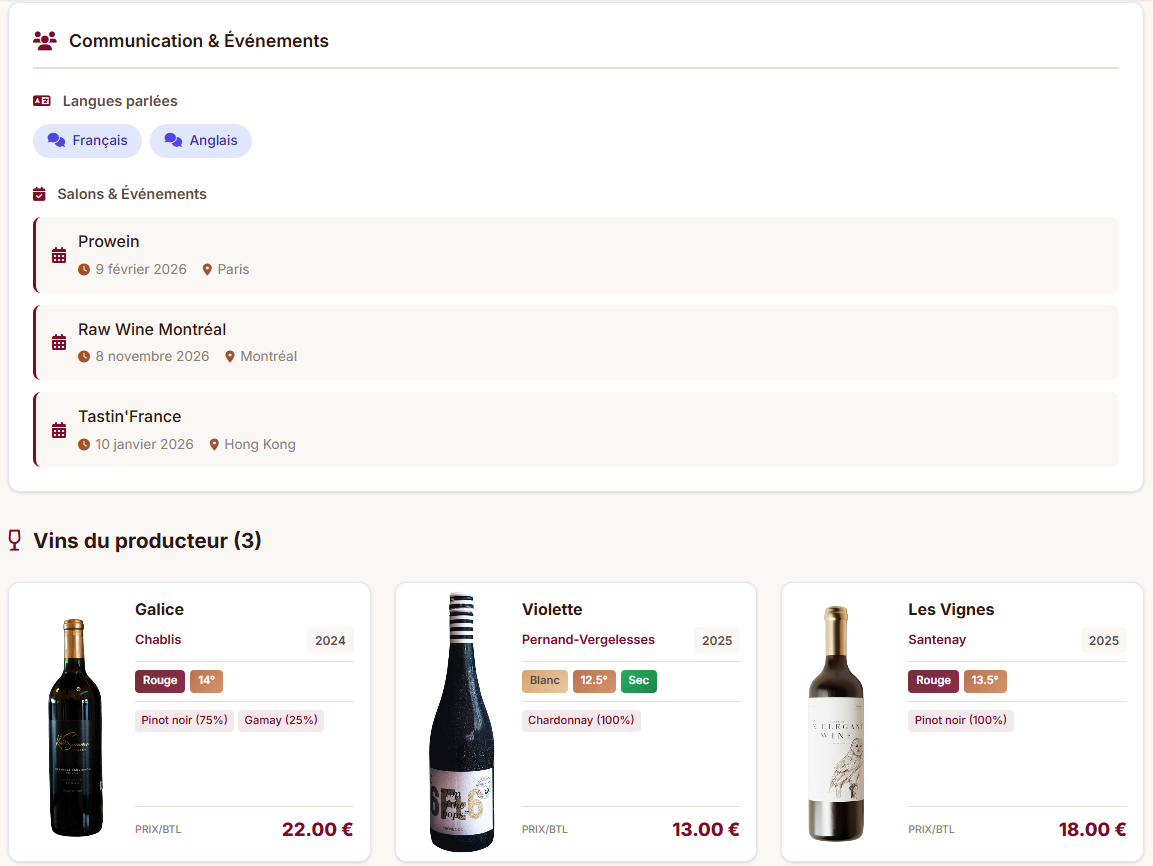This screenshot has width=1153, height=866.
Task: Click the wine glass icon near Vins du producteur
Action: click(x=14, y=540)
